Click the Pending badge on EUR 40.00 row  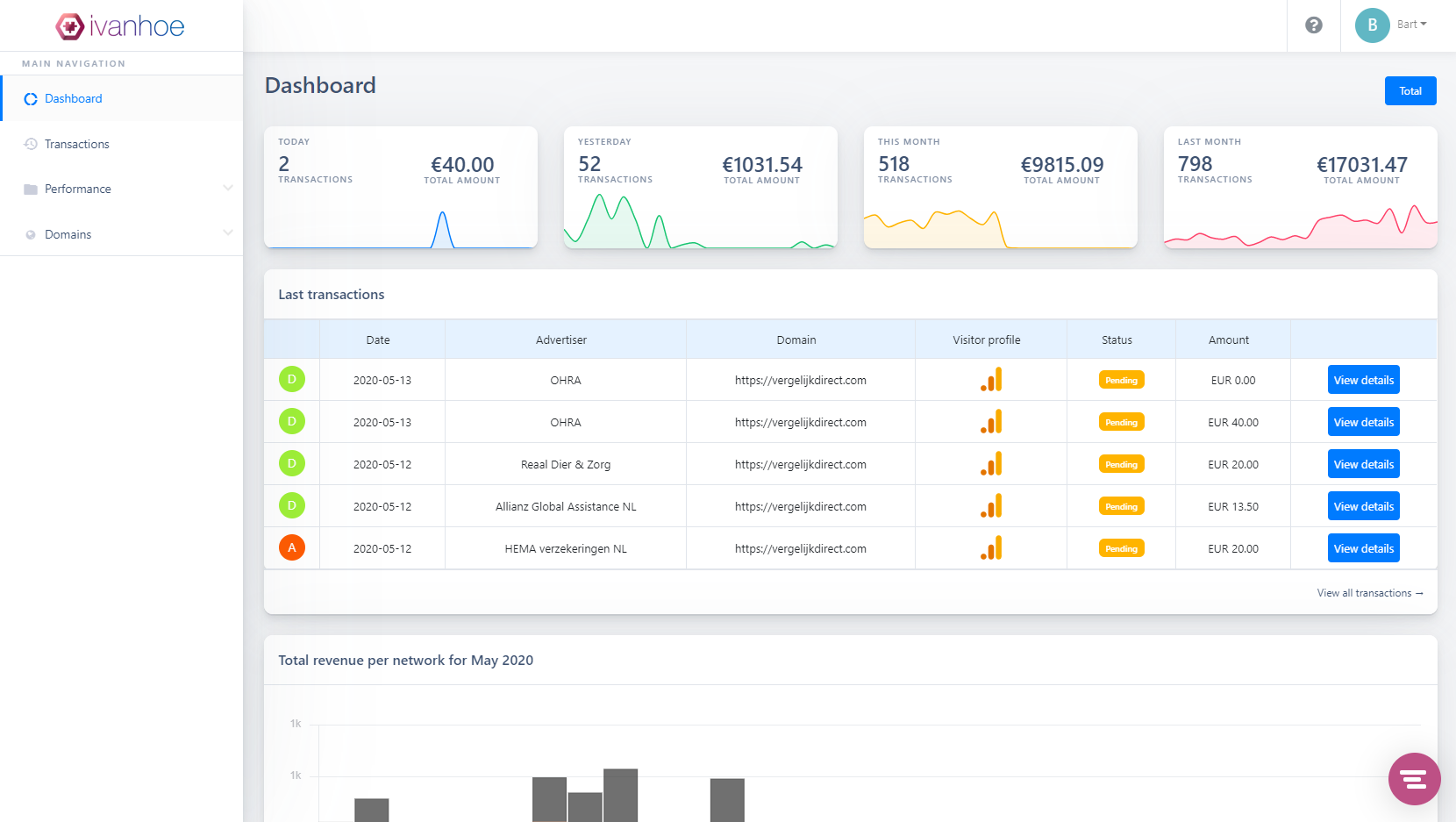pyautogui.click(x=1121, y=422)
